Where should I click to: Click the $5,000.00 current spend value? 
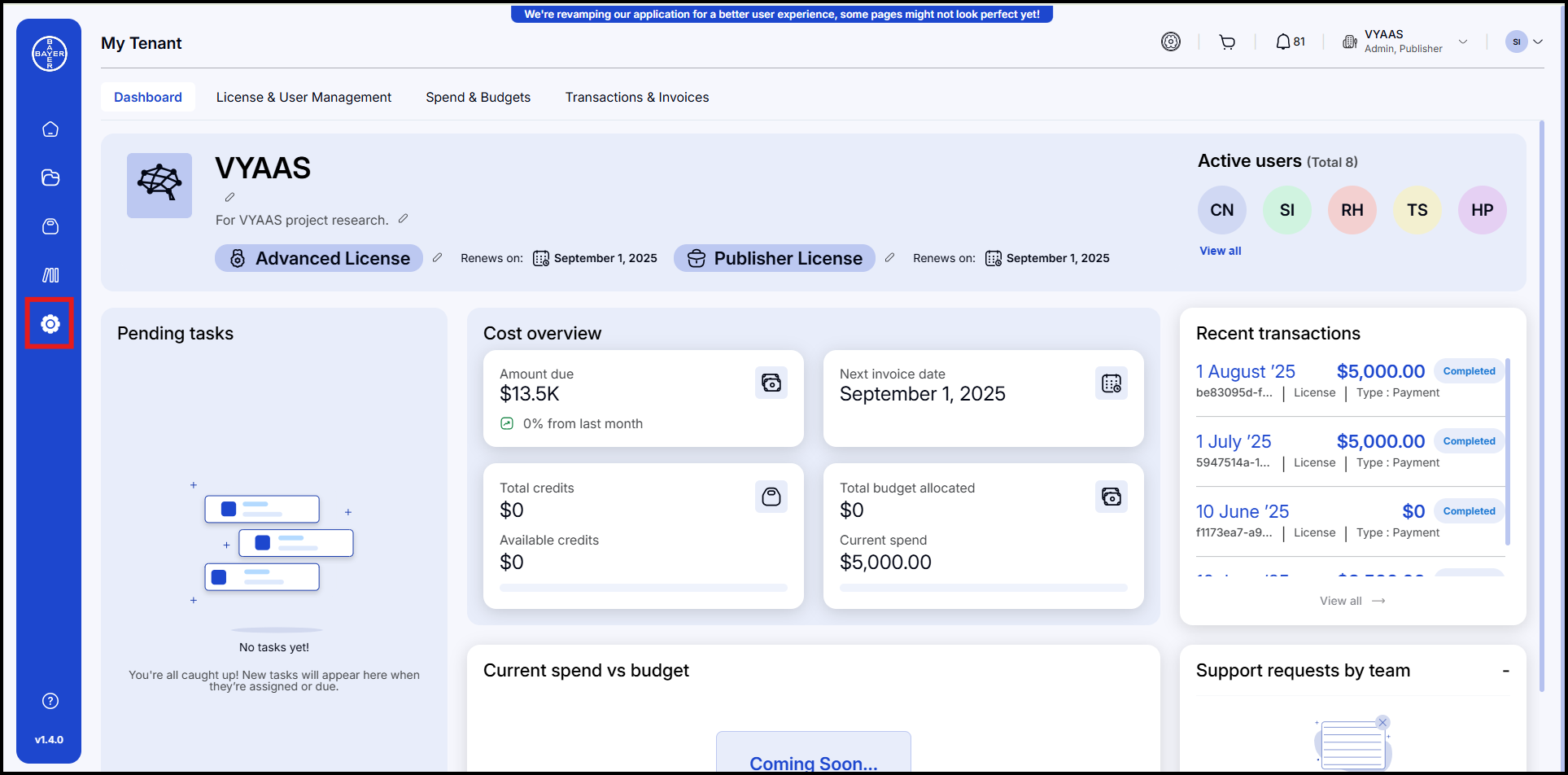click(886, 563)
